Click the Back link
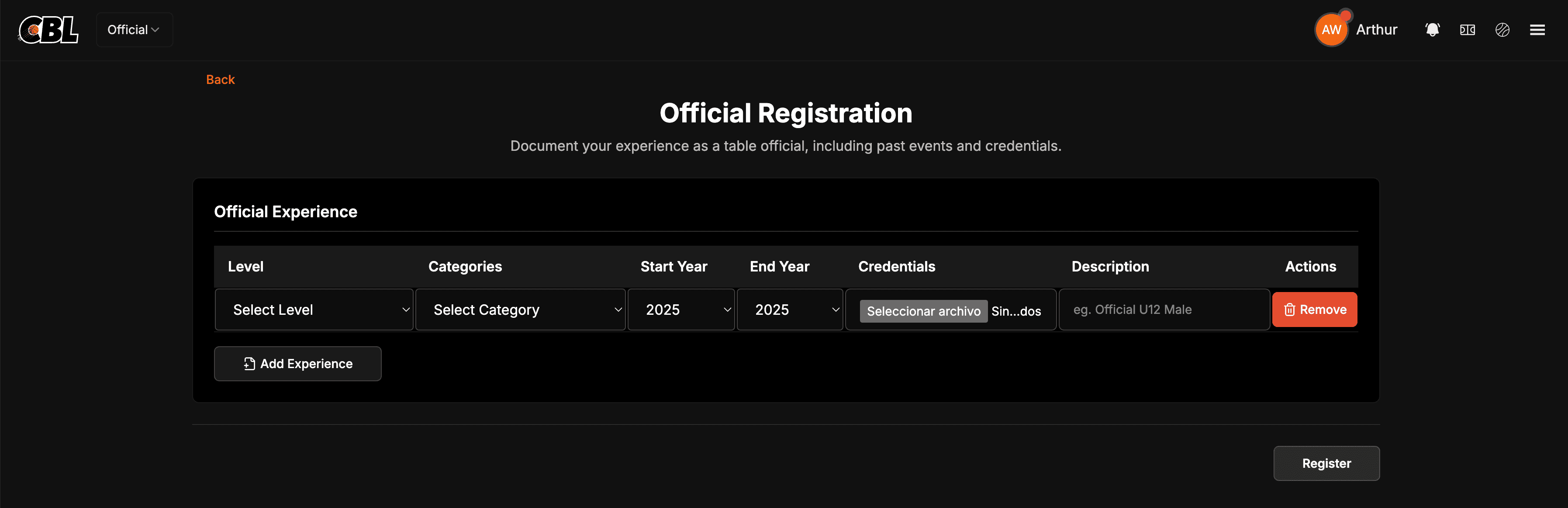Viewport: 1568px width, 508px height. pyautogui.click(x=220, y=79)
